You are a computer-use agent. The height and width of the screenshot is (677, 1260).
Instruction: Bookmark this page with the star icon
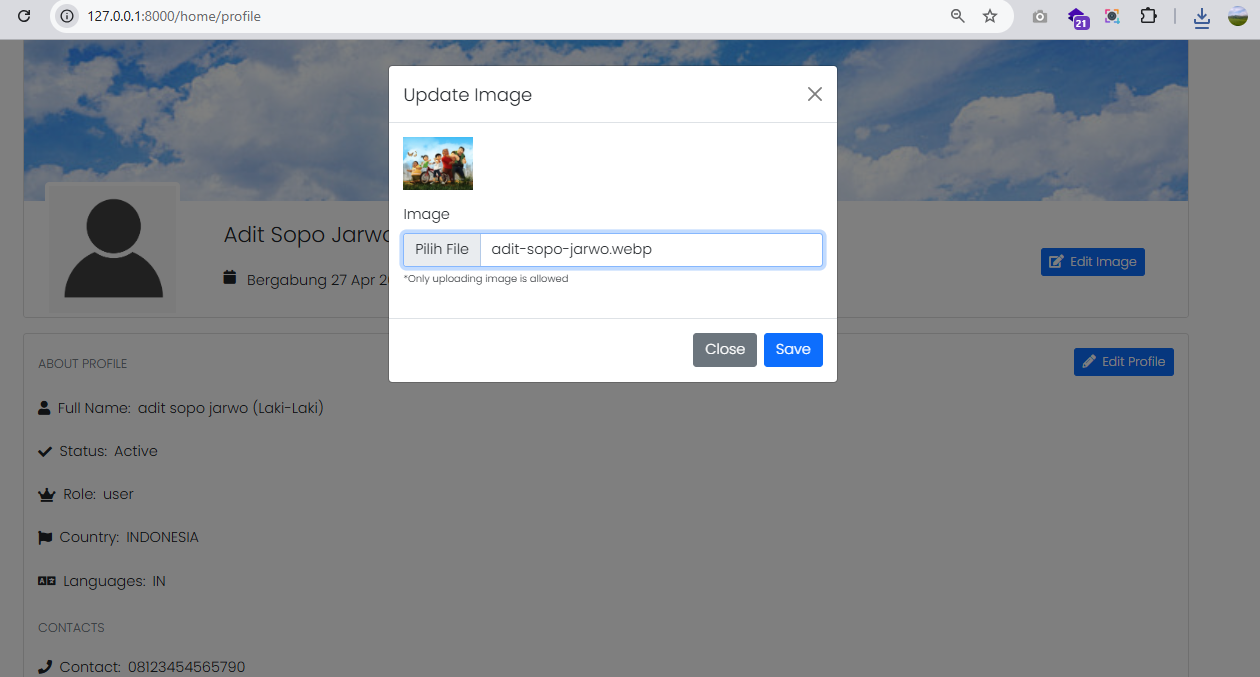click(x=990, y=16)
